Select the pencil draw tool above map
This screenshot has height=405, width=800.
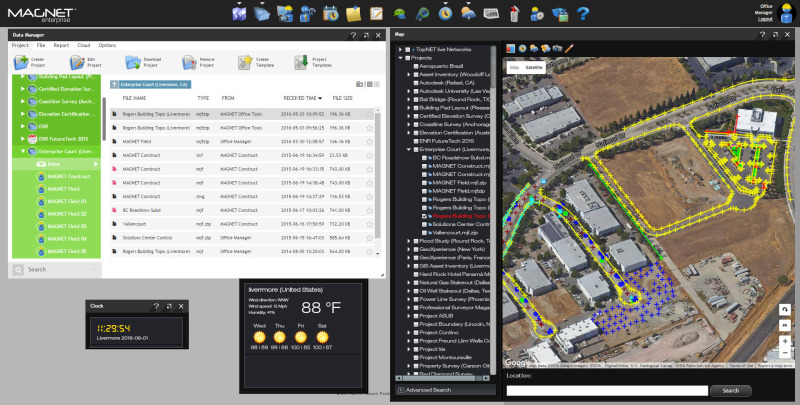[569, 48]
